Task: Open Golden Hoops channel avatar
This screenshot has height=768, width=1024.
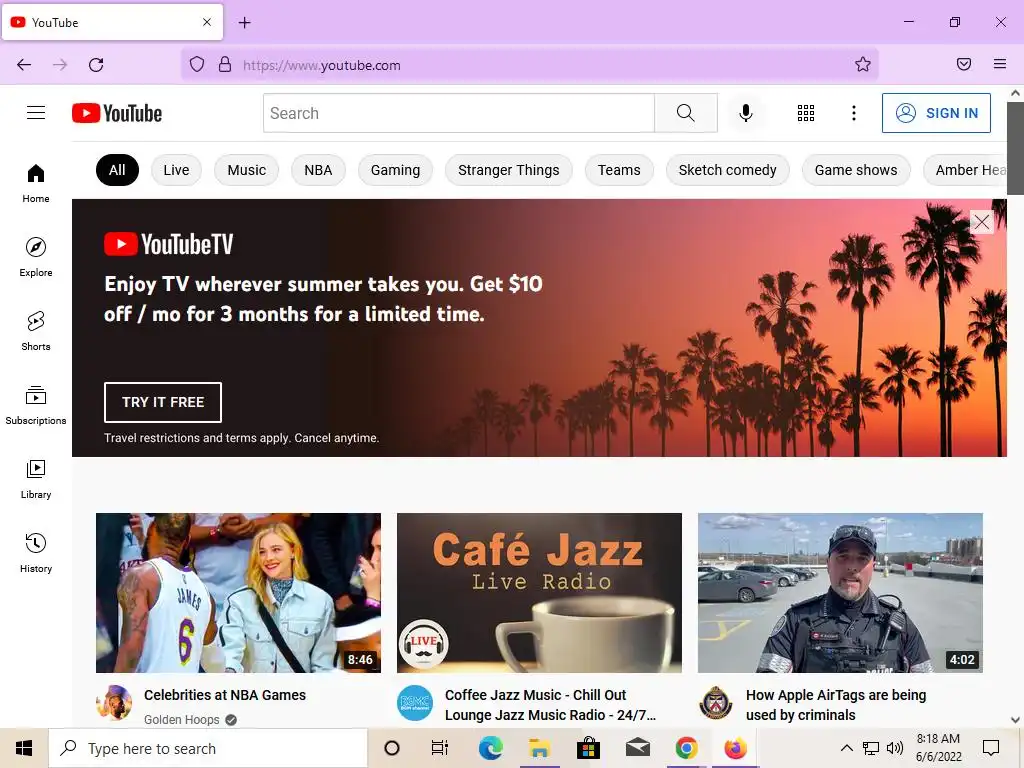Action: [x=114, y=703]
